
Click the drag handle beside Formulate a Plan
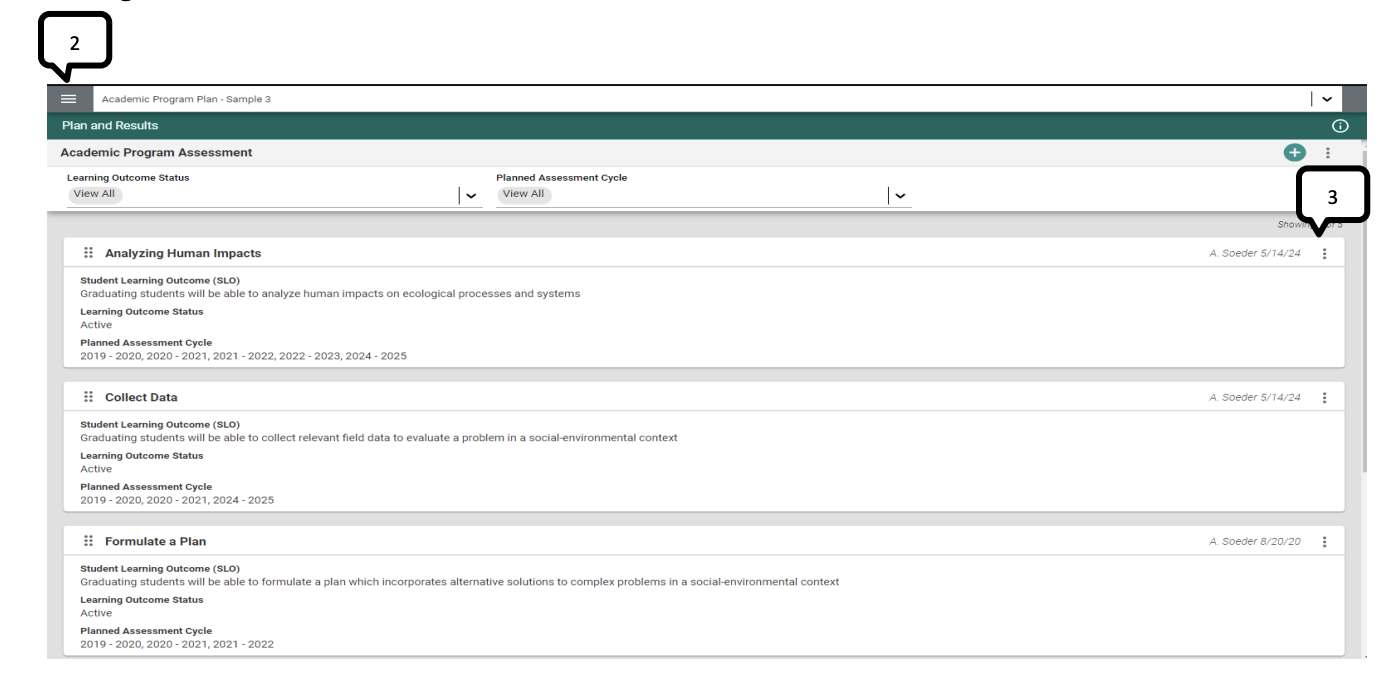88,540
